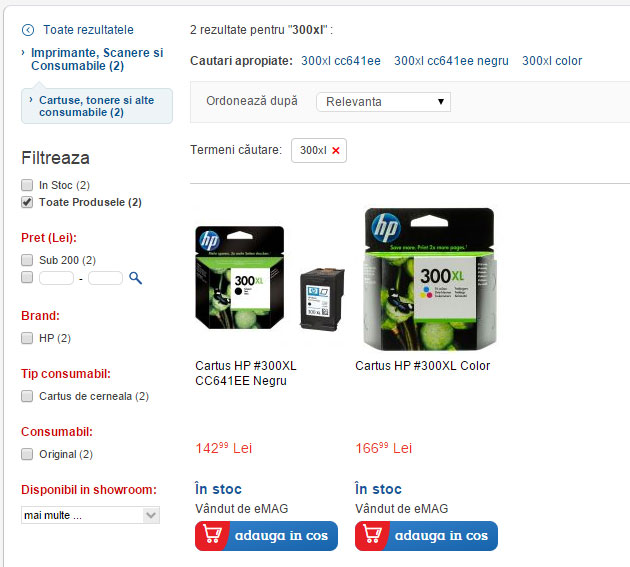Tick the Sub 200 price checkbox
The width and height of the screenshot is (630, 567).
[27, 260]
